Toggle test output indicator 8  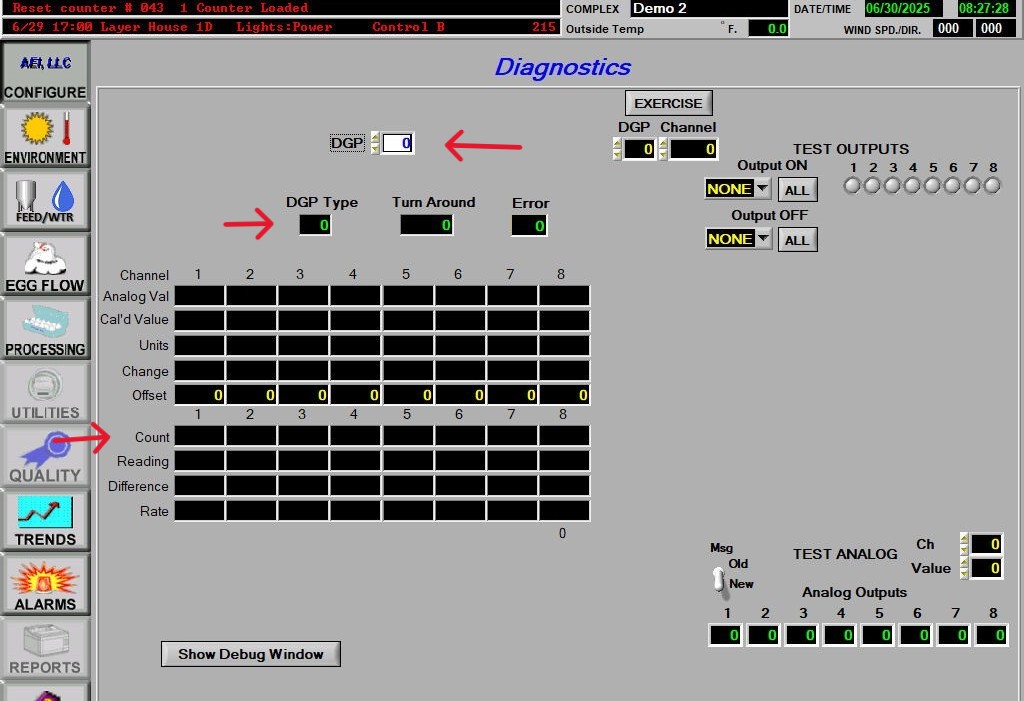click(992, 185)
